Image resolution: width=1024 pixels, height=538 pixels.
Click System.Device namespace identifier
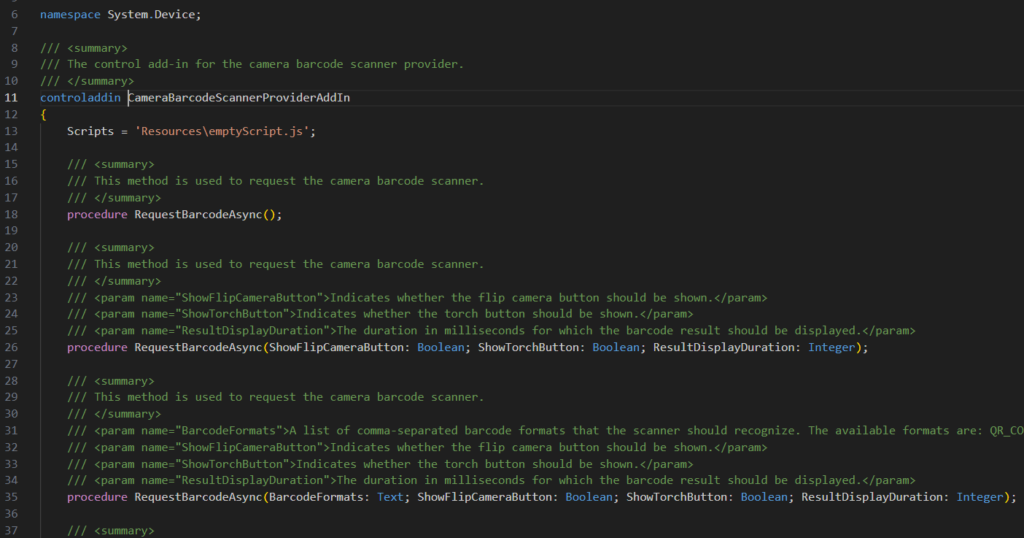pos(151,15)
